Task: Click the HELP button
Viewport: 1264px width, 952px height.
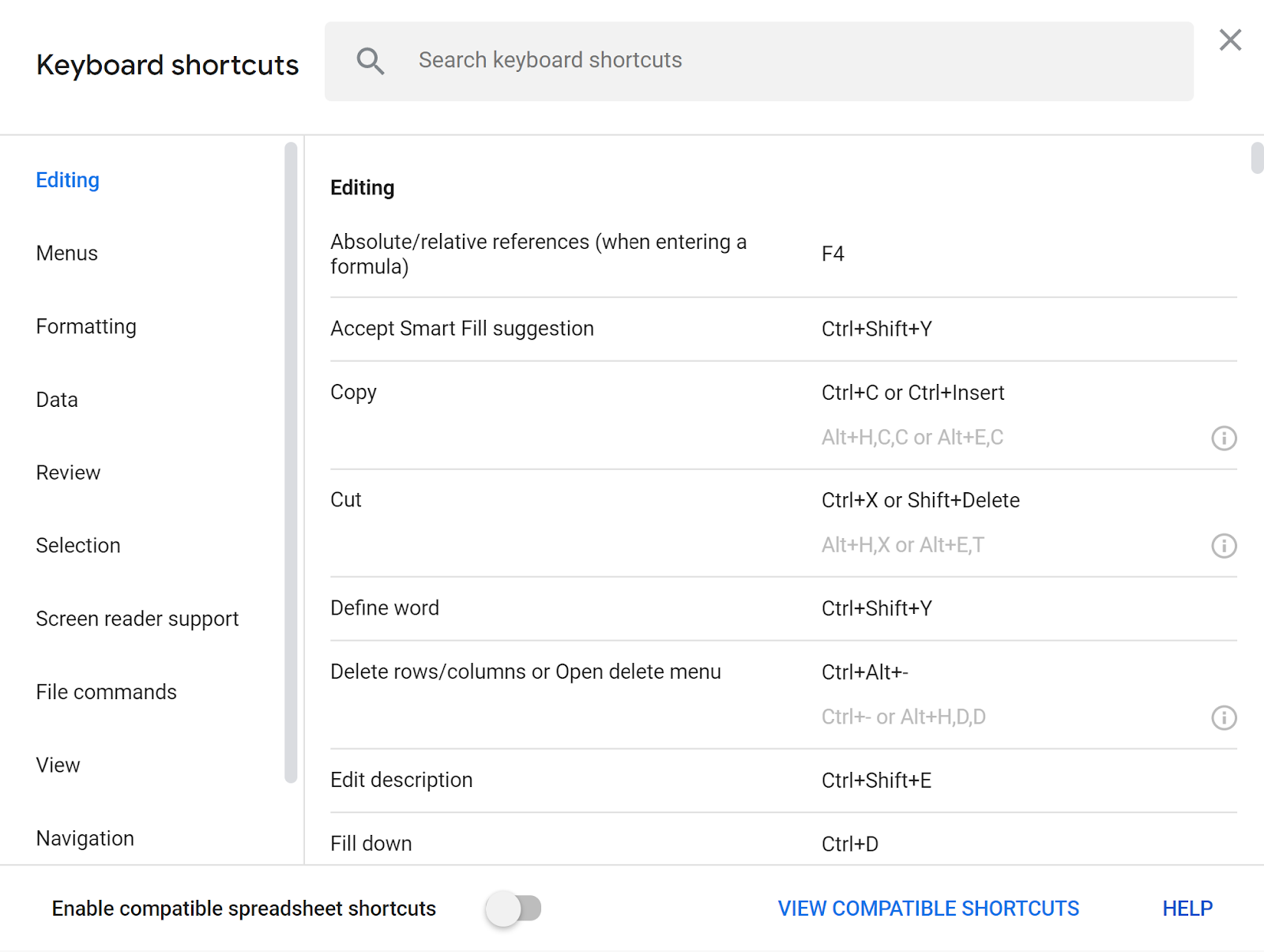Action: (1187, 909)
